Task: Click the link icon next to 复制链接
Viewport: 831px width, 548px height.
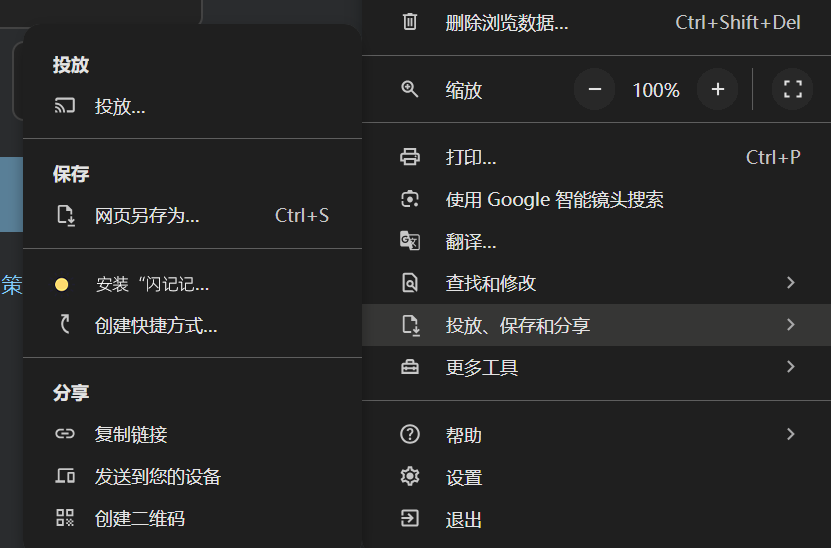Action: [x=65, y=434]
